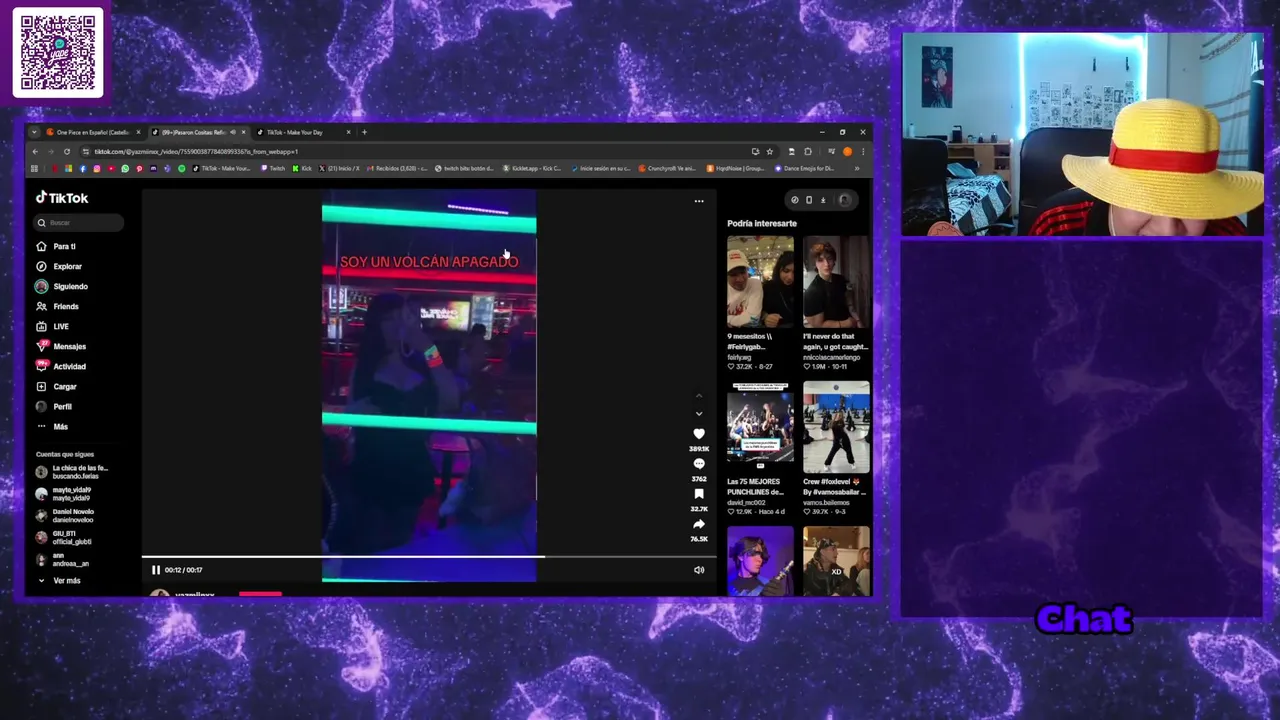This screenshot has width=1280, height=720.
Task: Open the Crunchyroll bookmark
Action: [x=667, y=168]
